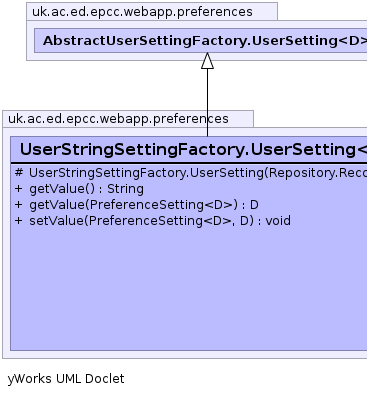Click the 'void' return type of setValue
The width and height of the screenshot is (367, 396).
coord(278,221)
